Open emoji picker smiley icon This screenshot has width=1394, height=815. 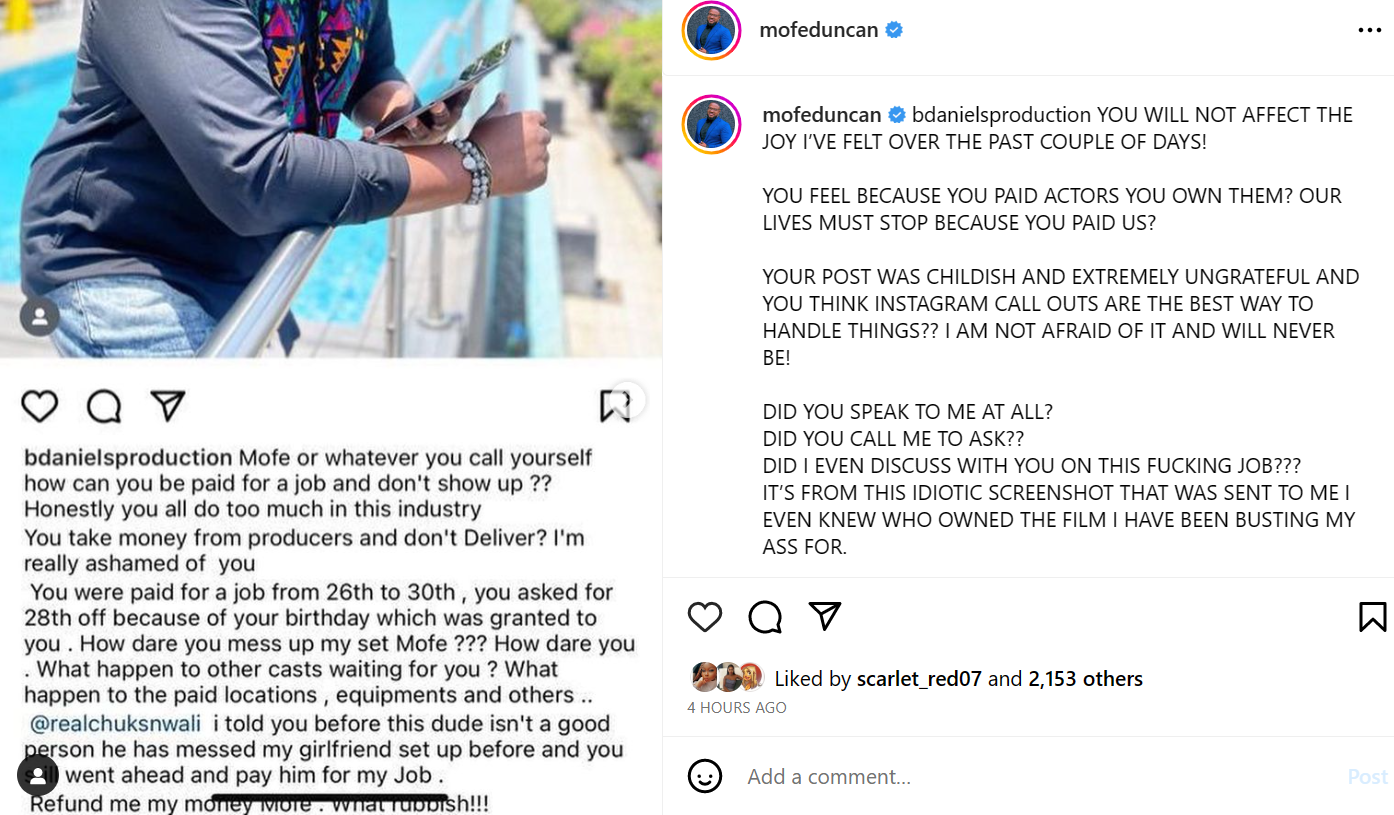click(705, 776)
